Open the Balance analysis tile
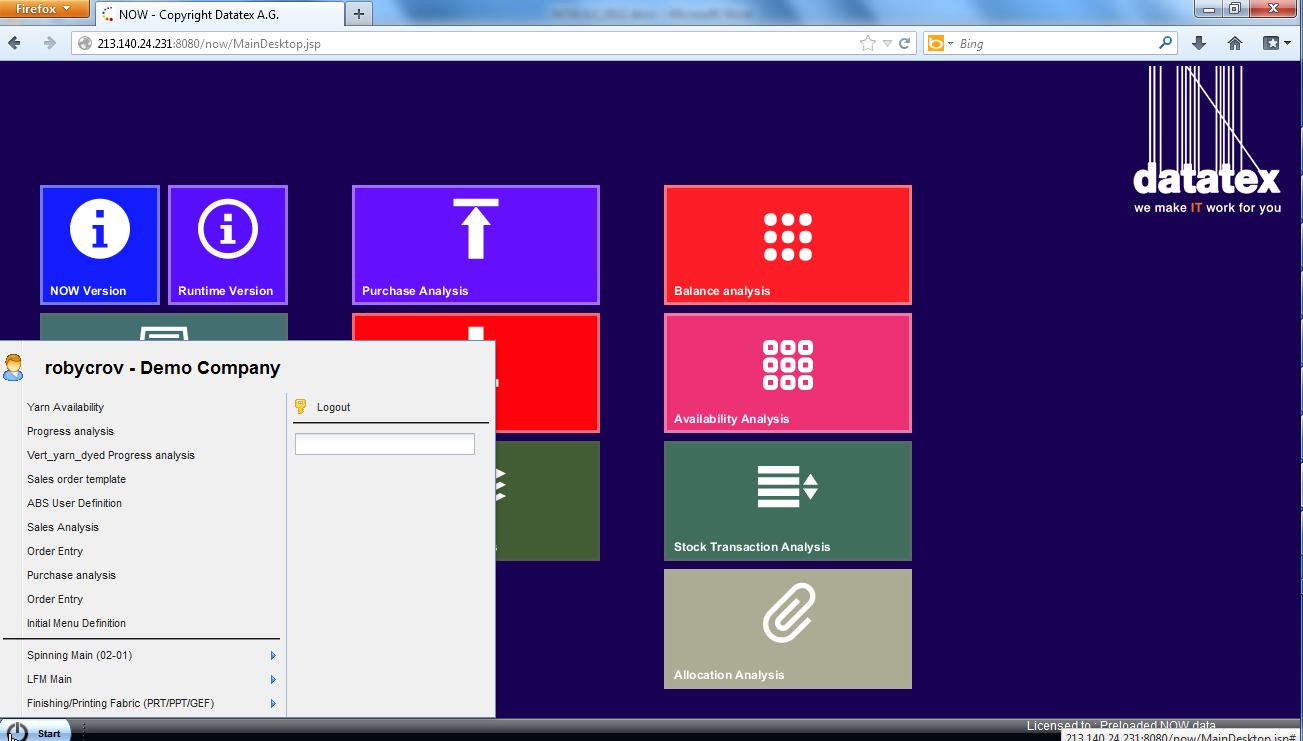Screen dimensions: 1303x741 click(787, 244)
